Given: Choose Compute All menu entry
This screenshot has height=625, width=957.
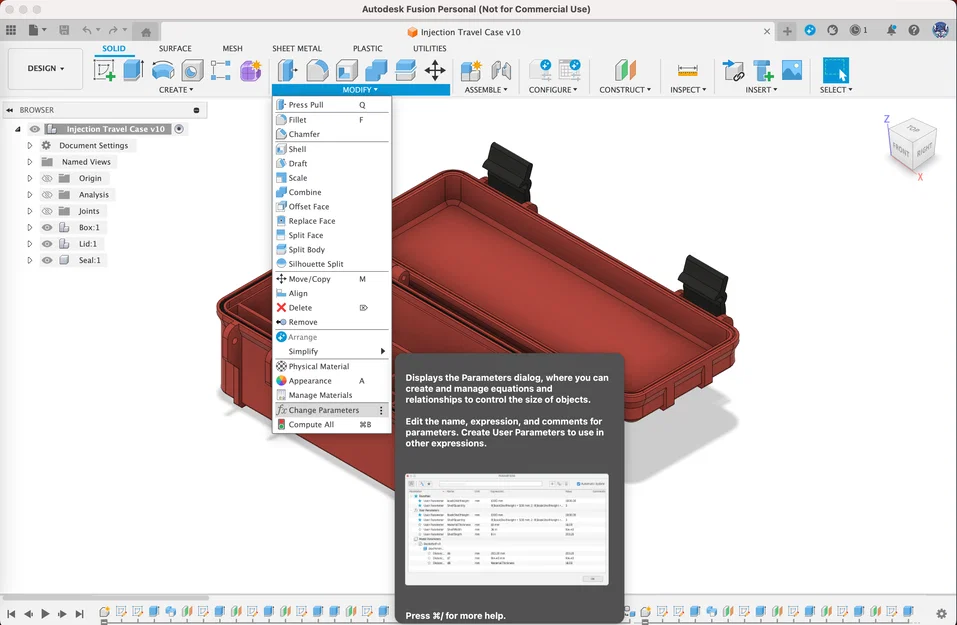Looking at the screenshot, I should (331, 425).
